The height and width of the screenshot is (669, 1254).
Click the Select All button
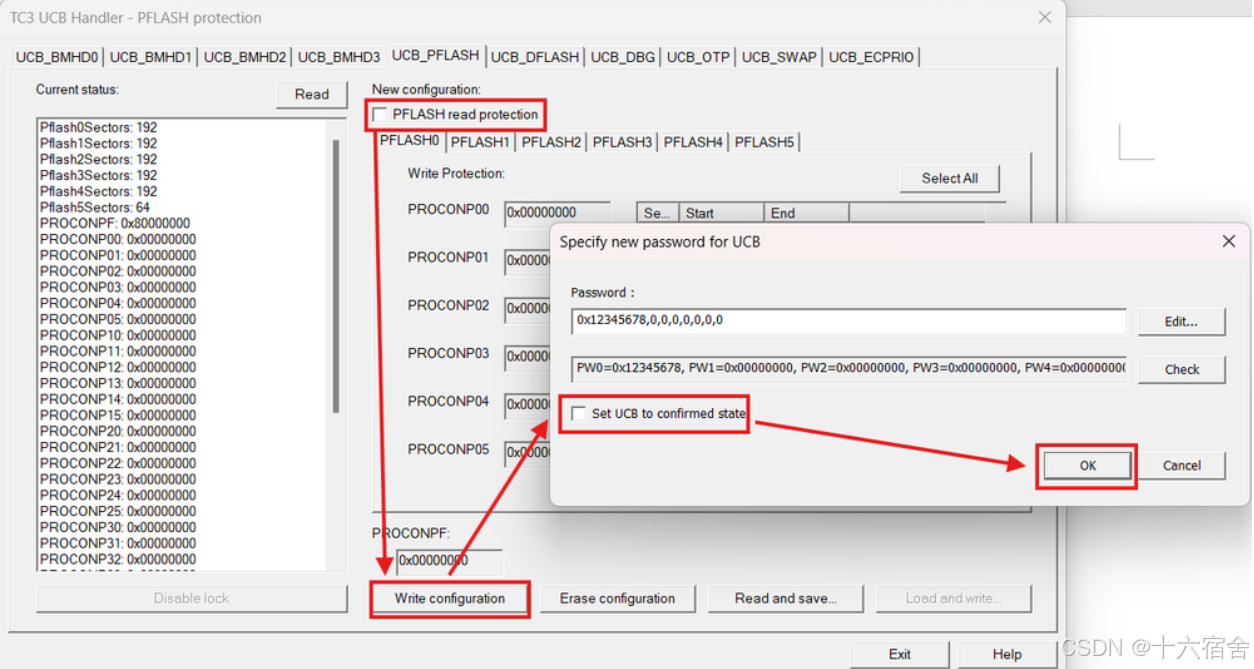[x=949, y=178]
